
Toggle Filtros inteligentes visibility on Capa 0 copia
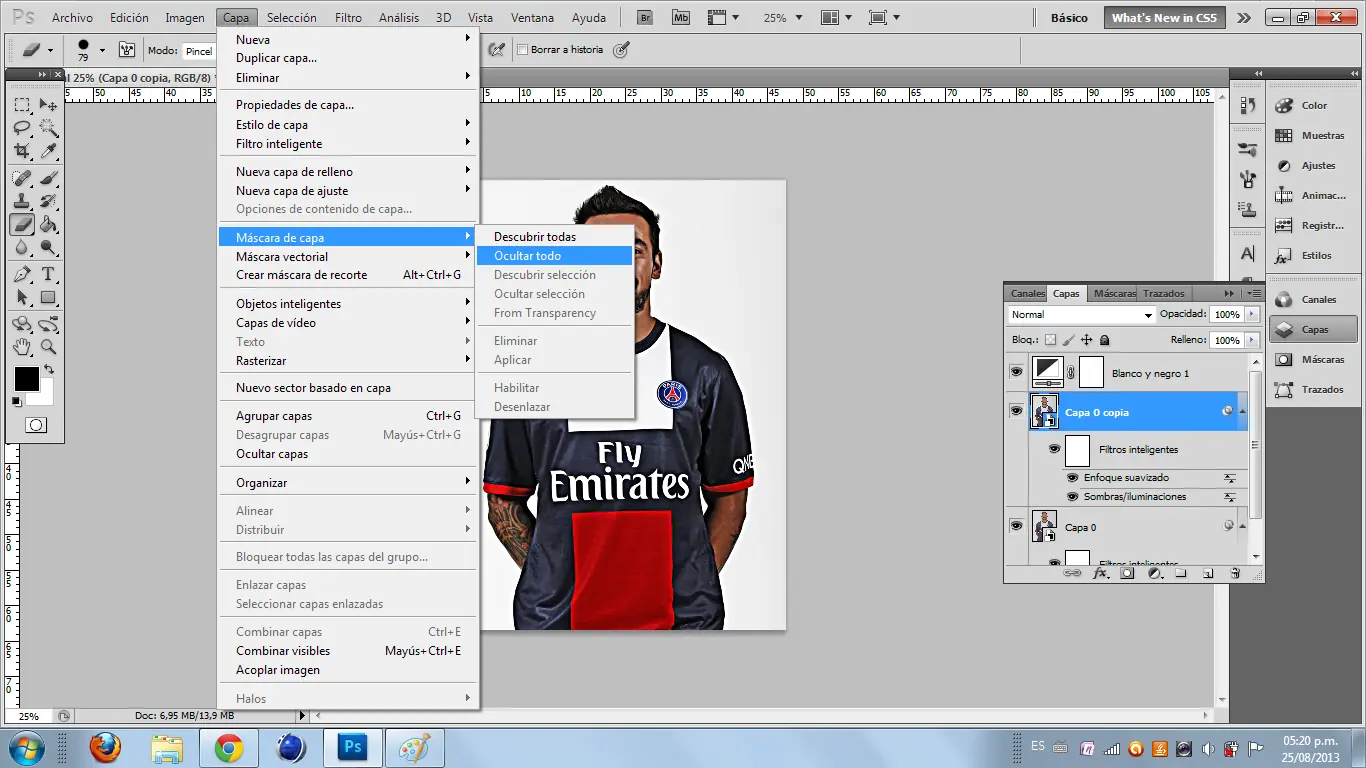click(x=1054, y=450)
